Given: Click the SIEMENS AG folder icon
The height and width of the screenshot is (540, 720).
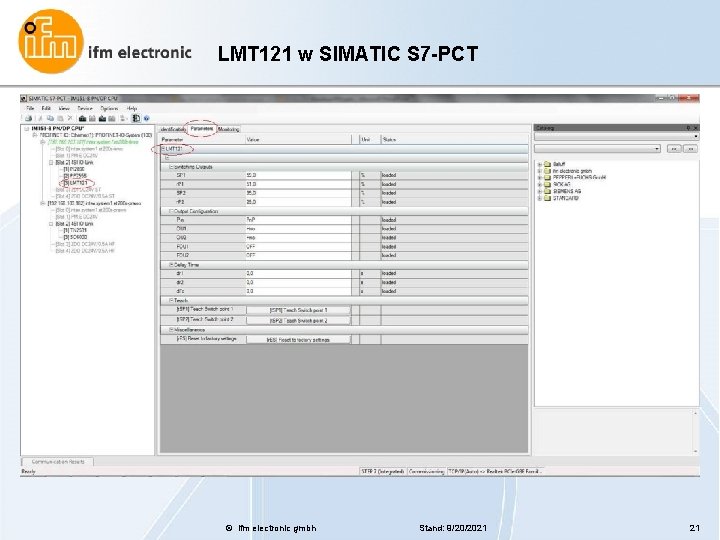Looking at the screenshot, I should (x=547, y=191).
